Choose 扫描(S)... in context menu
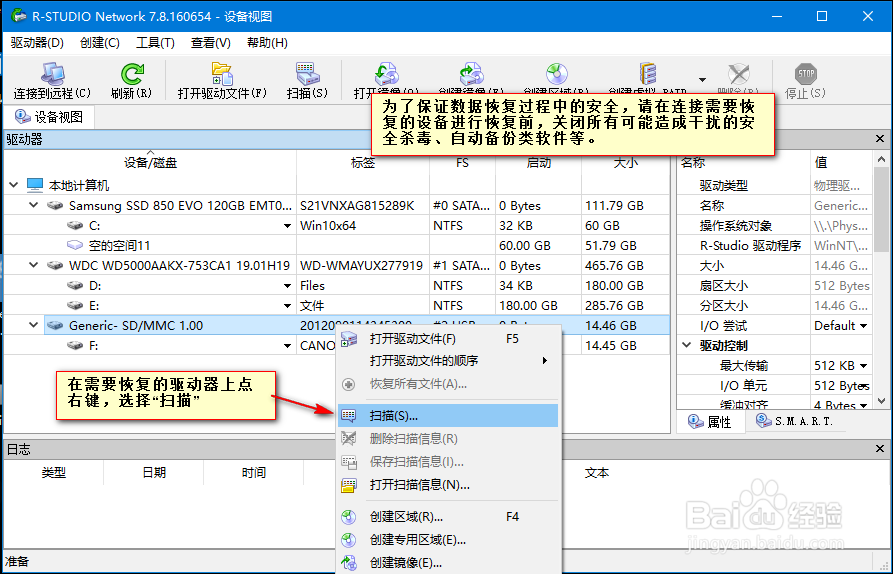This screenshot has height=574, width=893. pos(448,416)
